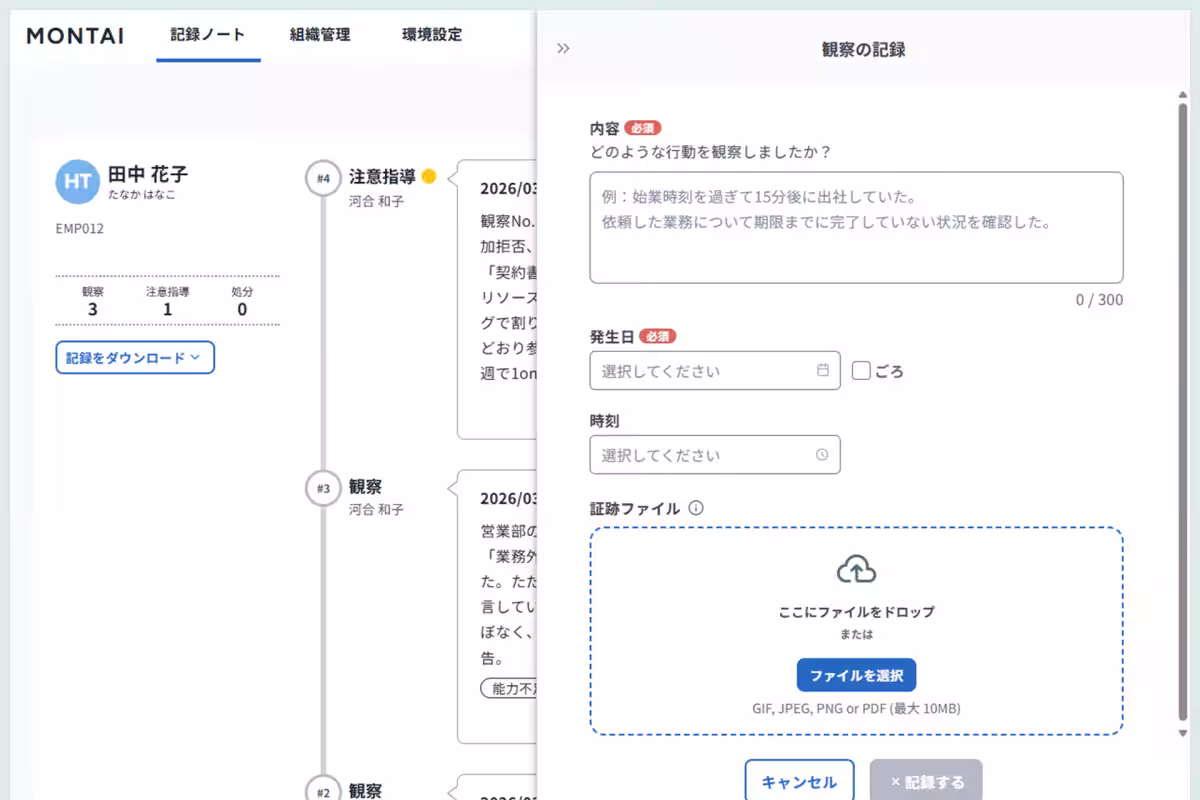1200x800 pixels.
Task: Click the #4 timeline node marker
Action: pos(320,176)
